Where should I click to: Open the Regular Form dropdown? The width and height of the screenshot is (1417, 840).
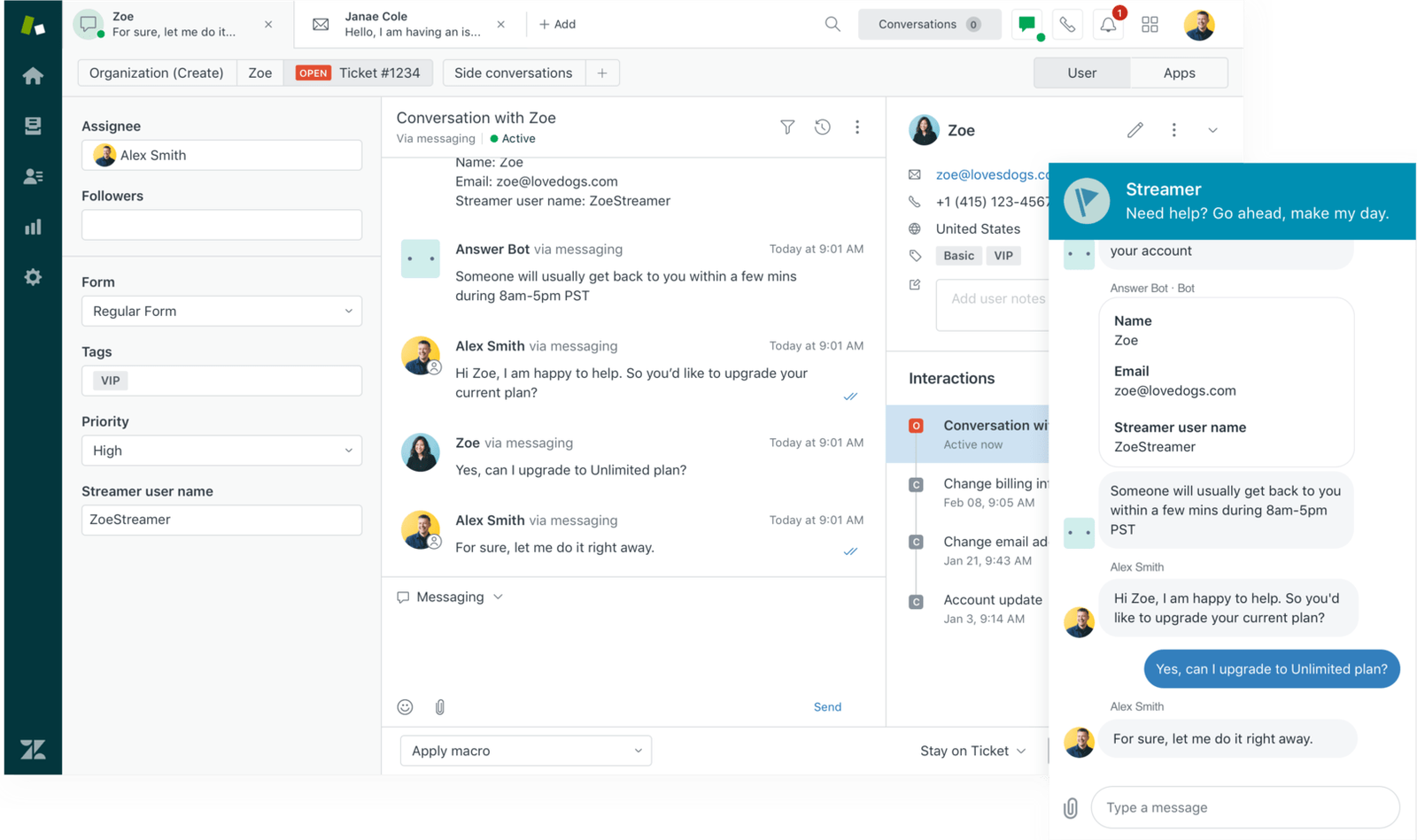pos(221,311)
